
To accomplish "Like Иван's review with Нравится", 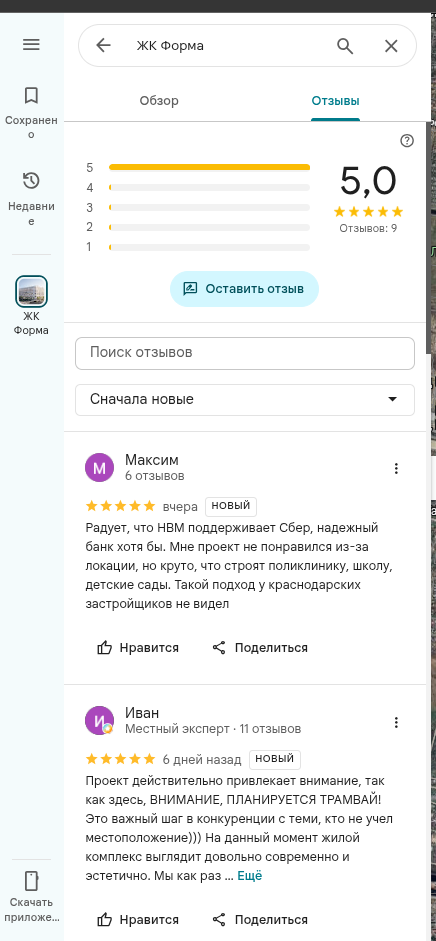I will coord(138,919).
